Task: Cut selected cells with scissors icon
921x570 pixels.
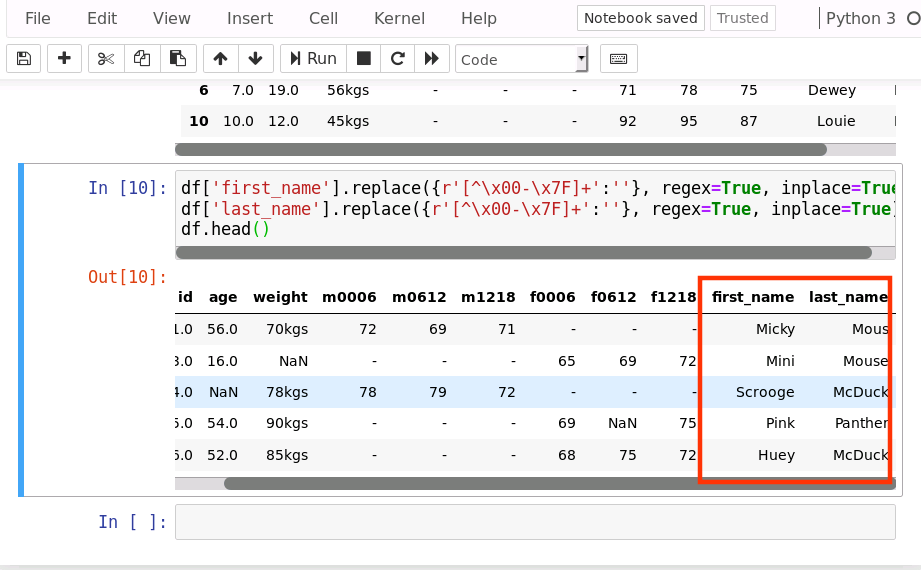Action: coord(105,59)
